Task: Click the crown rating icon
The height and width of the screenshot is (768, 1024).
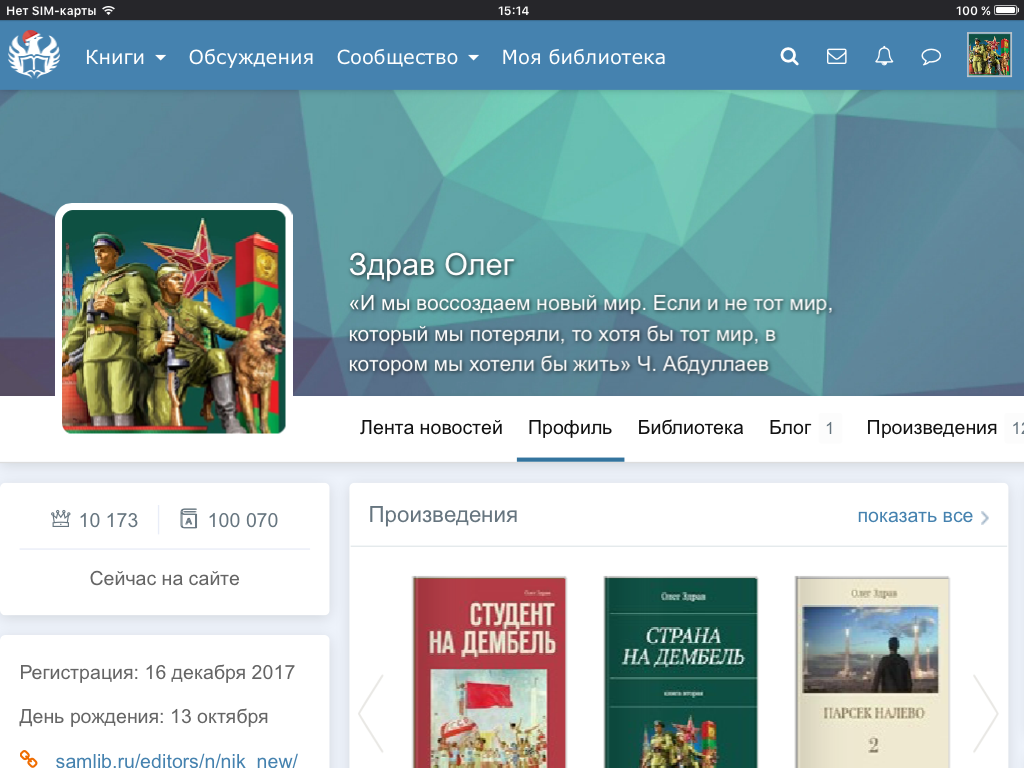Action: coord(61,519)
